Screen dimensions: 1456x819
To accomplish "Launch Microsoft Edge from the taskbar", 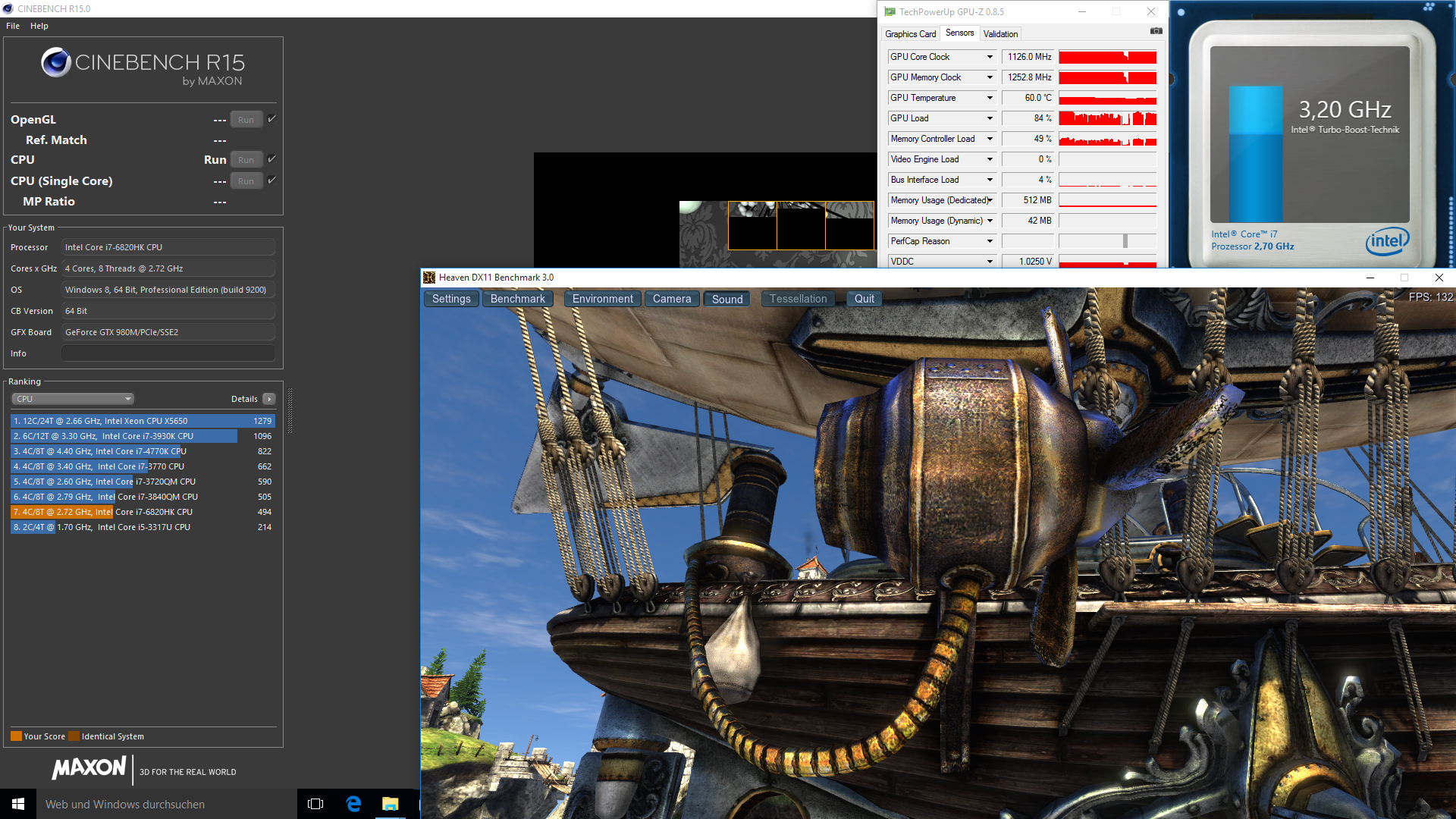I will click(x=353, y=804).
